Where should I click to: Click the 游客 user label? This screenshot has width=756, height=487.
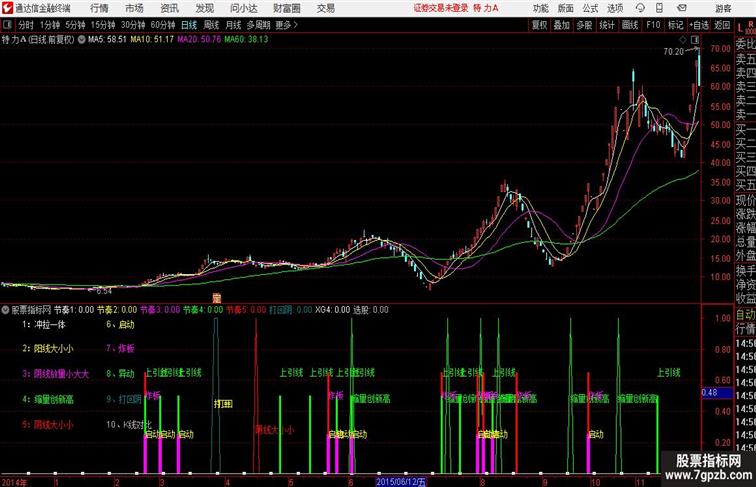coord(723,8)
